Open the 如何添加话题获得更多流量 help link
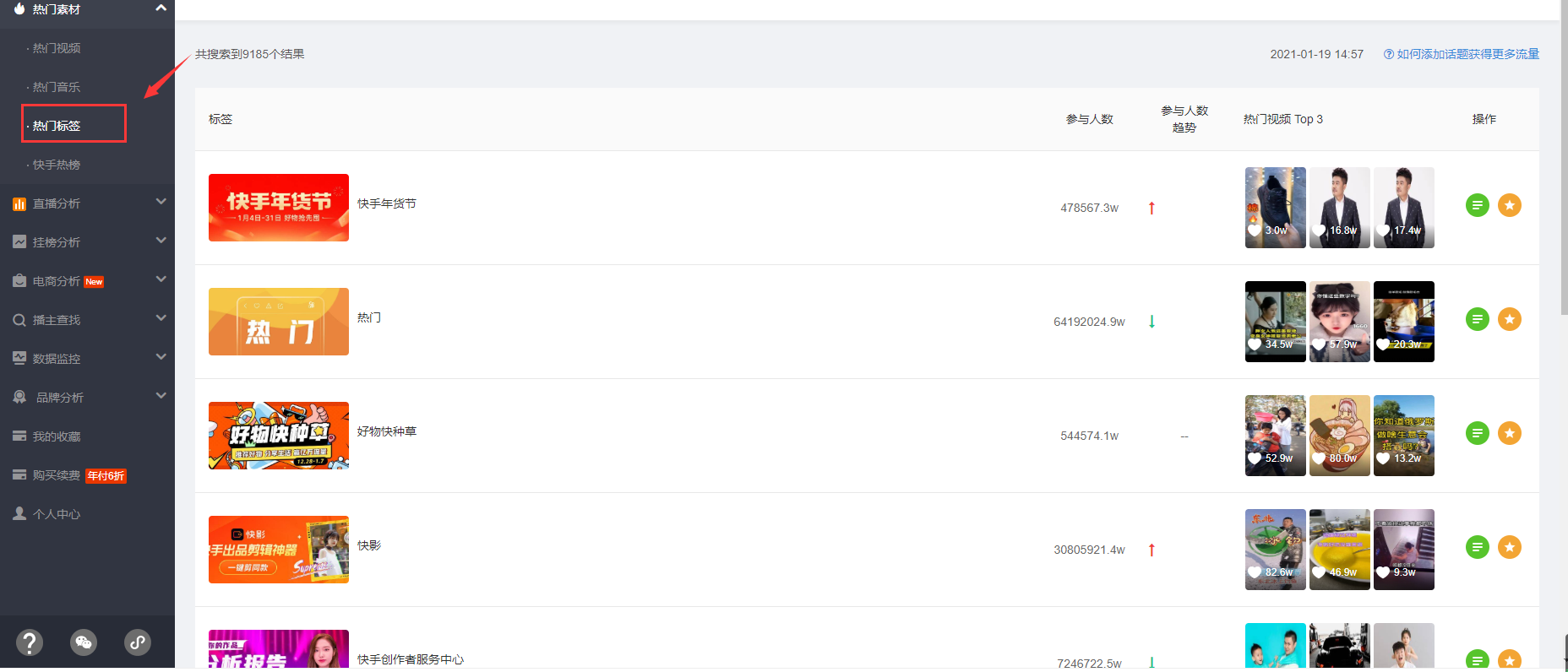 pyautogui.click(x=1467, y=54)
